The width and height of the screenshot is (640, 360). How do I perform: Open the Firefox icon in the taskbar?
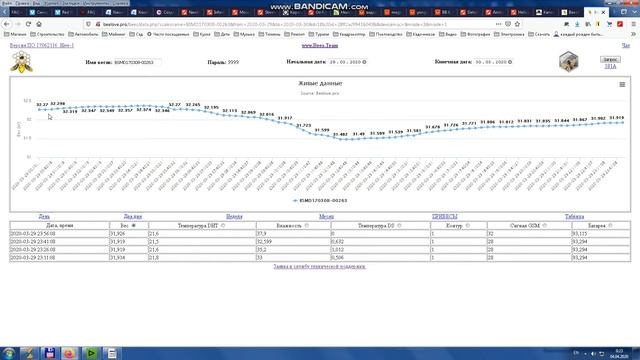70,353
